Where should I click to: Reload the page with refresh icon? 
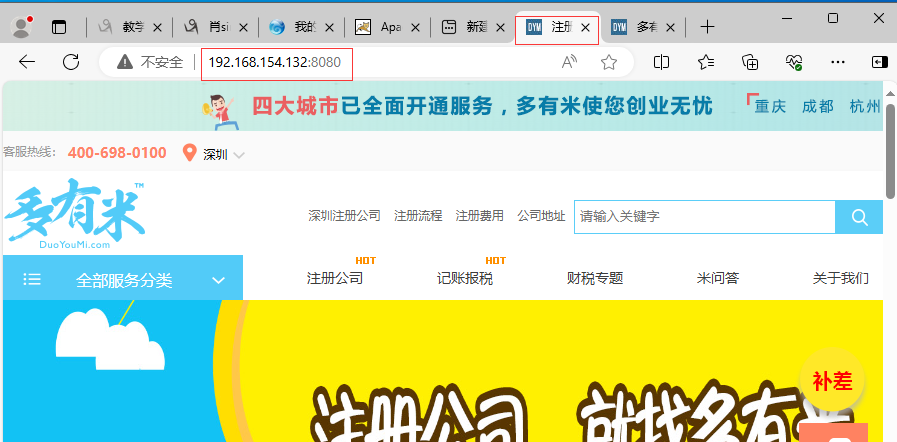(71, 62)
